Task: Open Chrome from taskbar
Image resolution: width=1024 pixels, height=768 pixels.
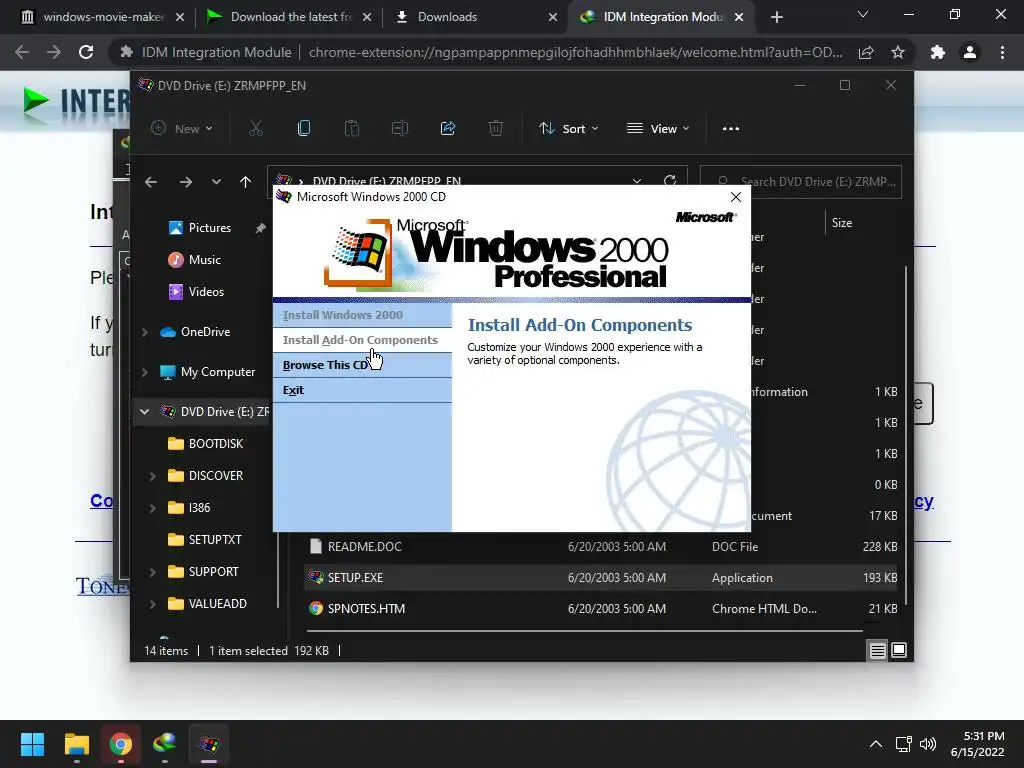Action: [120, 744]
